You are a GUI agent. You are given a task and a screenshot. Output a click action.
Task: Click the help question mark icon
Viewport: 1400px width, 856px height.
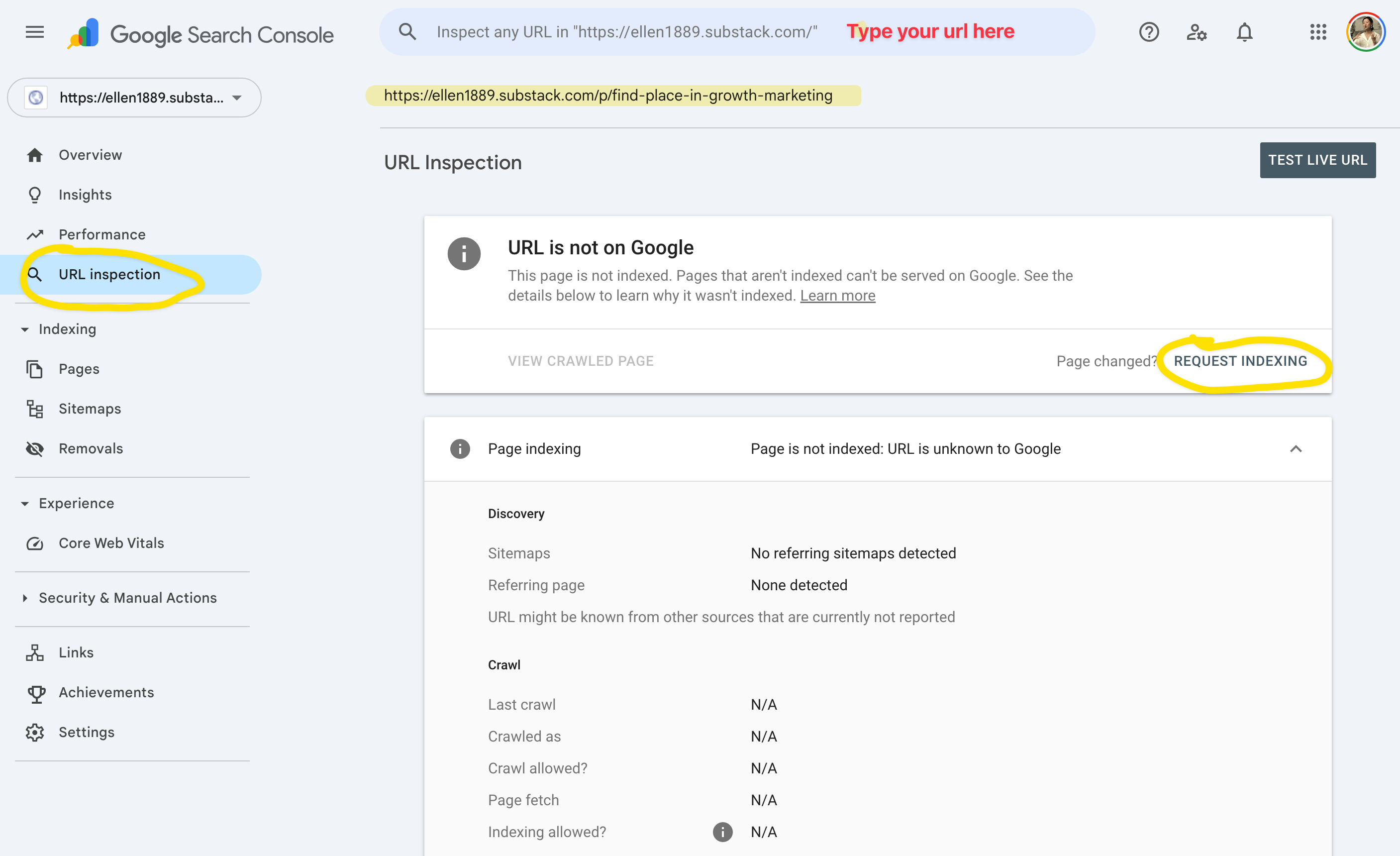pos(1148,32)
